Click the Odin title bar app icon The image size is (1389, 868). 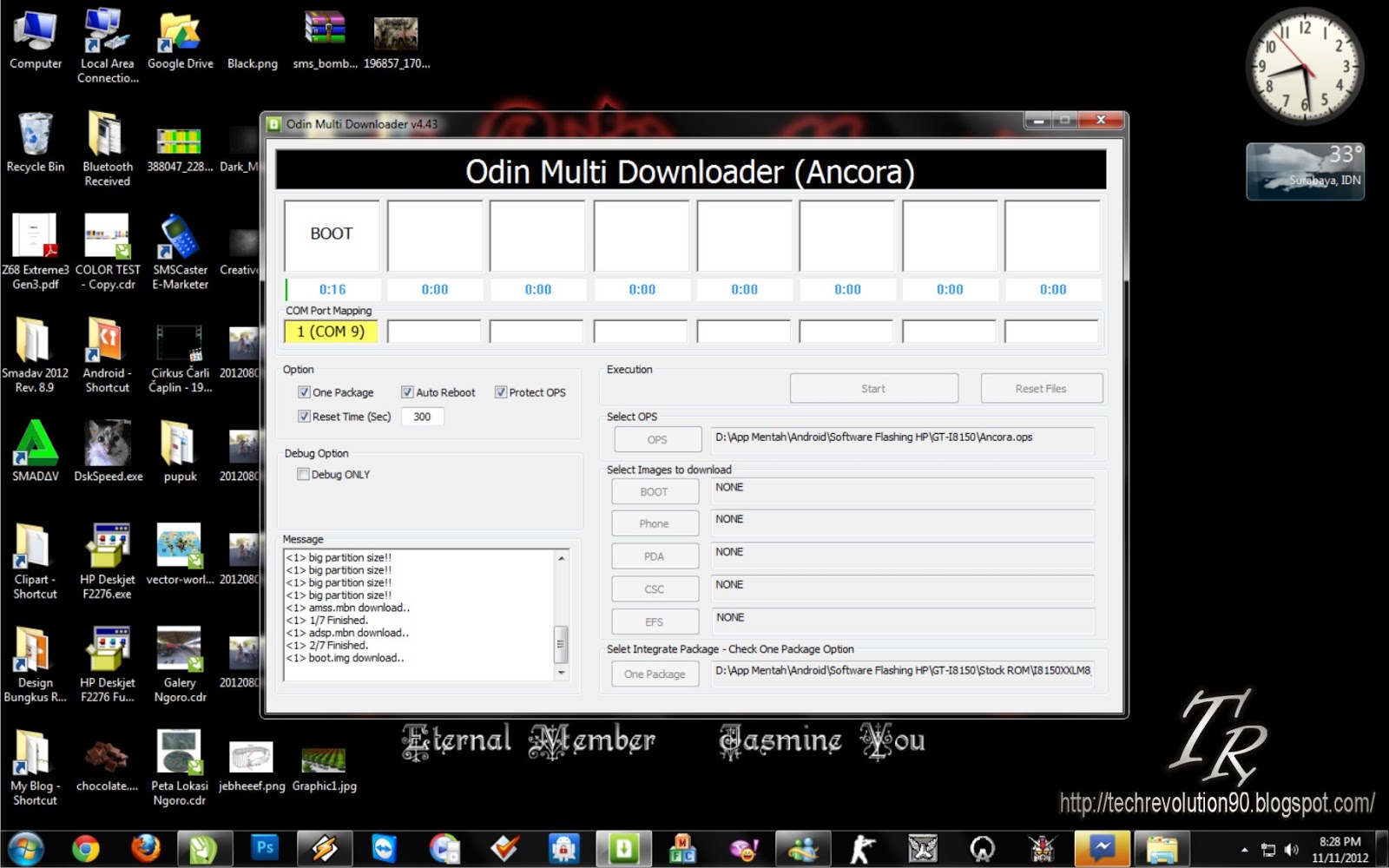[x=274, y=124]
